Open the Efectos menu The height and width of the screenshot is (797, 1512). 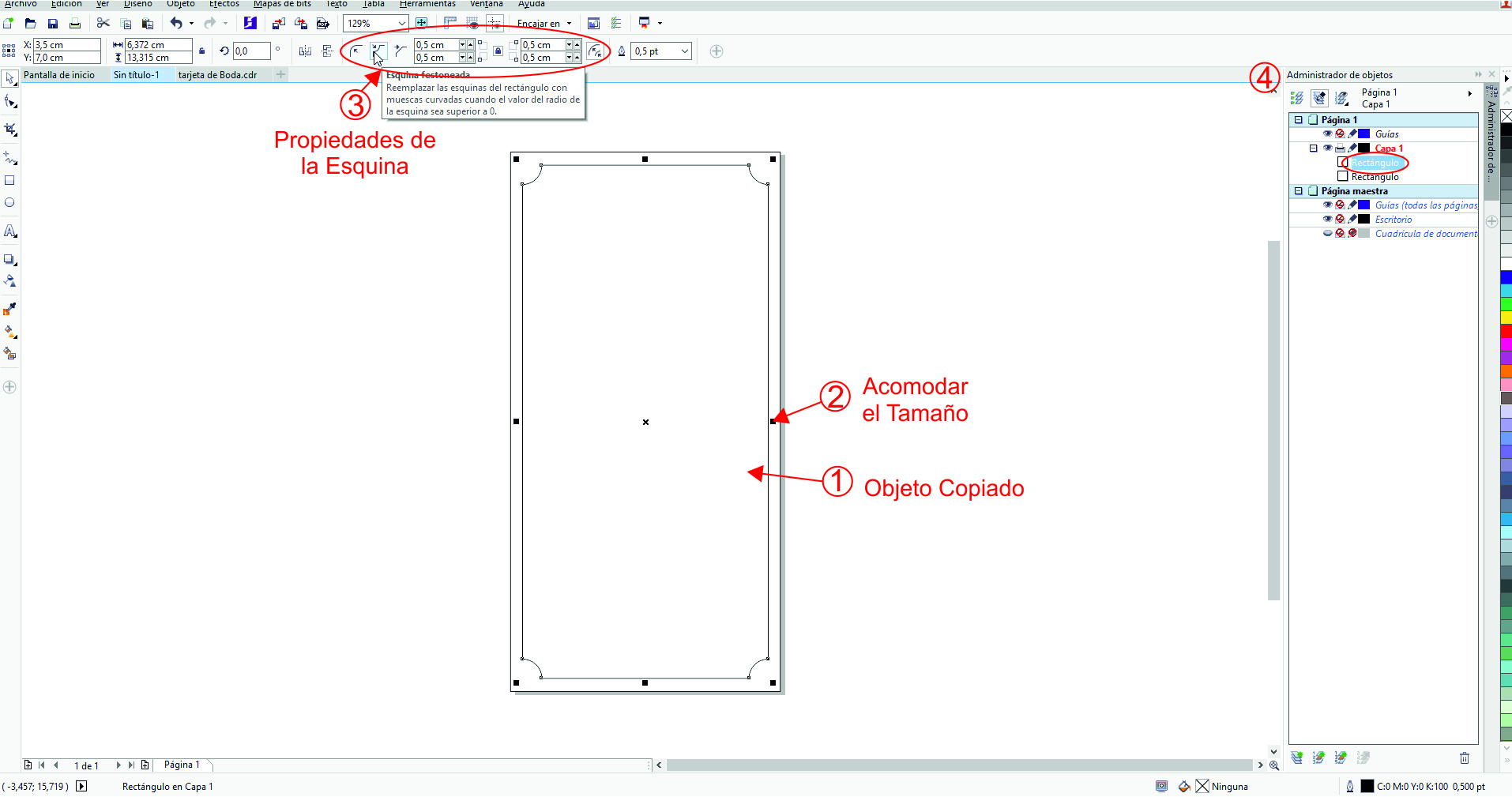pyautogui.click(x=224, y=4)
